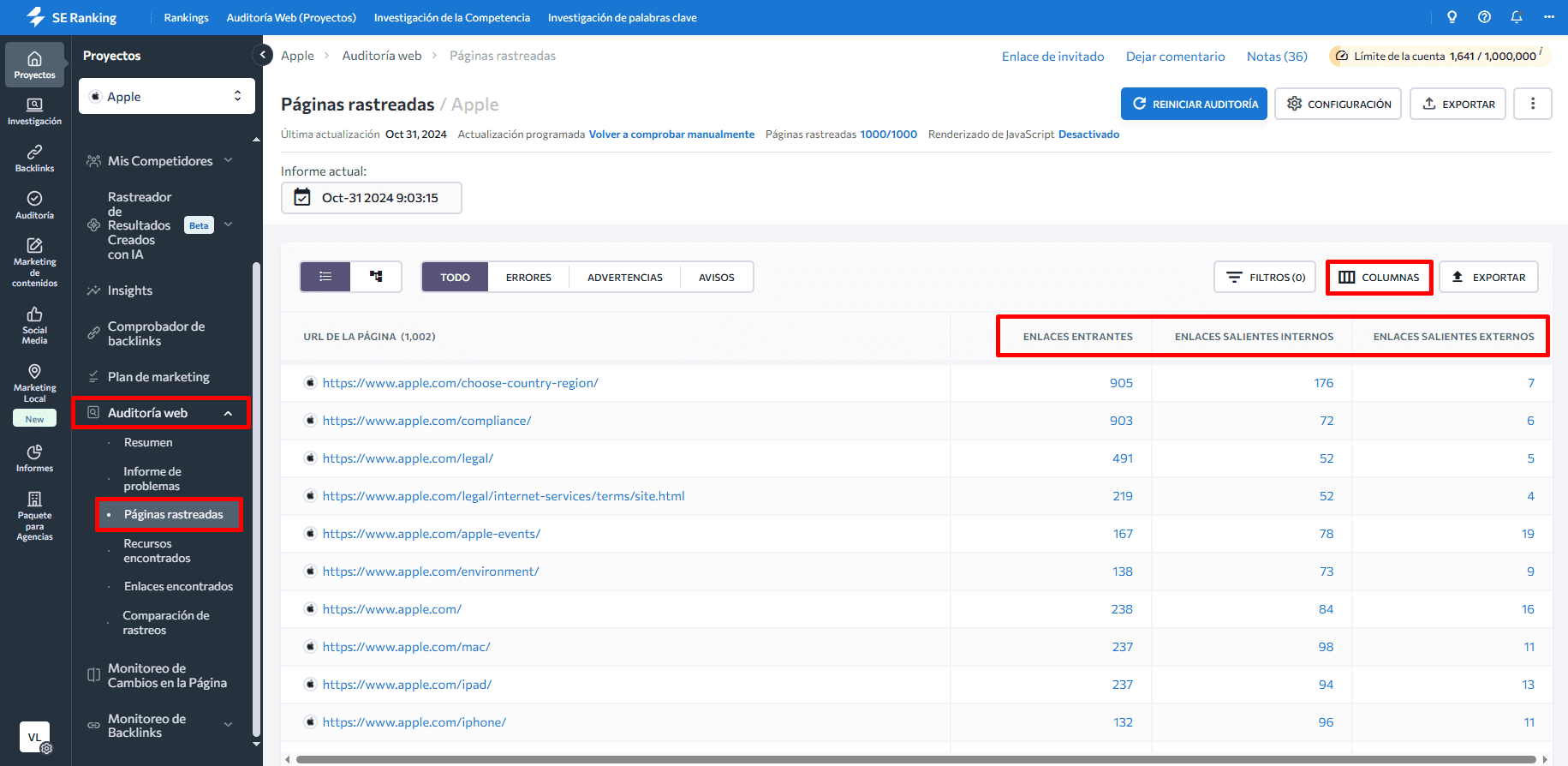This screenshot has height=766, width=1568.
Task: Click the calendar icon in report date
Action: tap(302, 197)
